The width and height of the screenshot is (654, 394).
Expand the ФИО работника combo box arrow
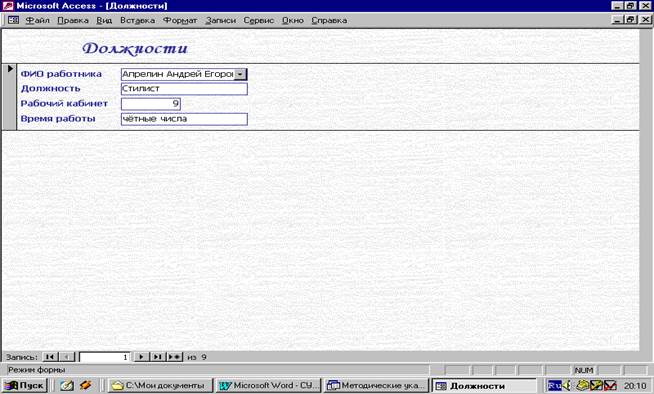tap(240, 74)
